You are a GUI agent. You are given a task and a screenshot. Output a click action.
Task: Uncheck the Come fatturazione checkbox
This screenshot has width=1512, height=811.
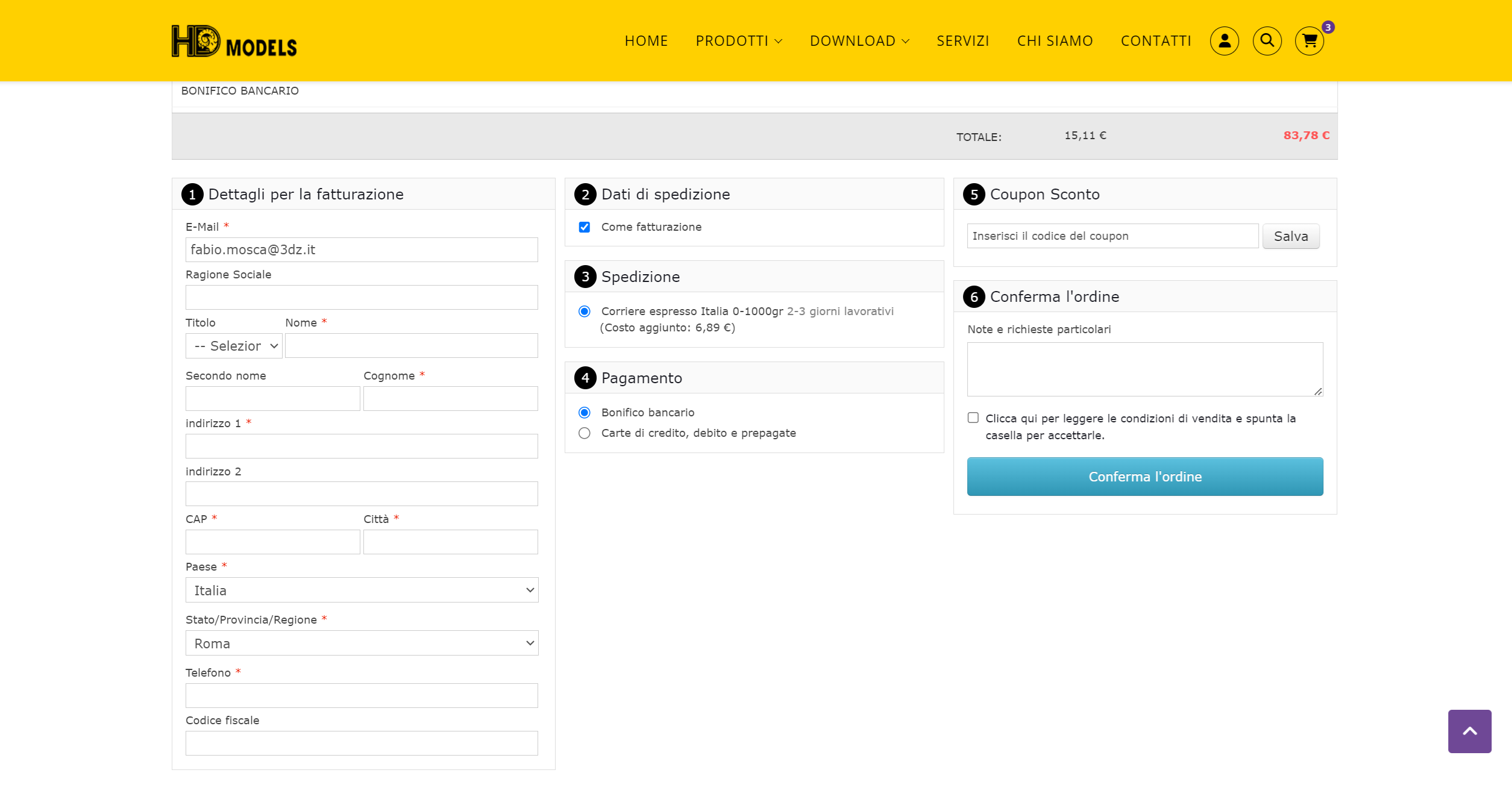tap(584, 227)
